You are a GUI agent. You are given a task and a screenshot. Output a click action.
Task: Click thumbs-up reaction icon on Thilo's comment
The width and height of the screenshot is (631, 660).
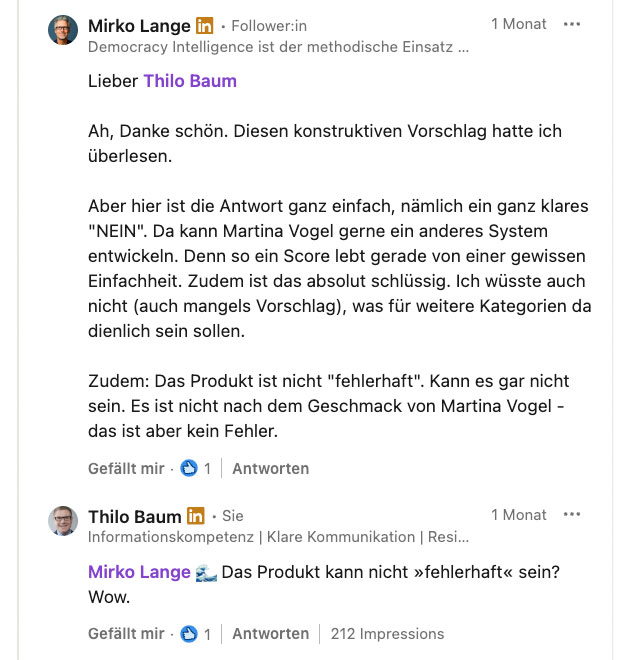click(x=189, y=633)
